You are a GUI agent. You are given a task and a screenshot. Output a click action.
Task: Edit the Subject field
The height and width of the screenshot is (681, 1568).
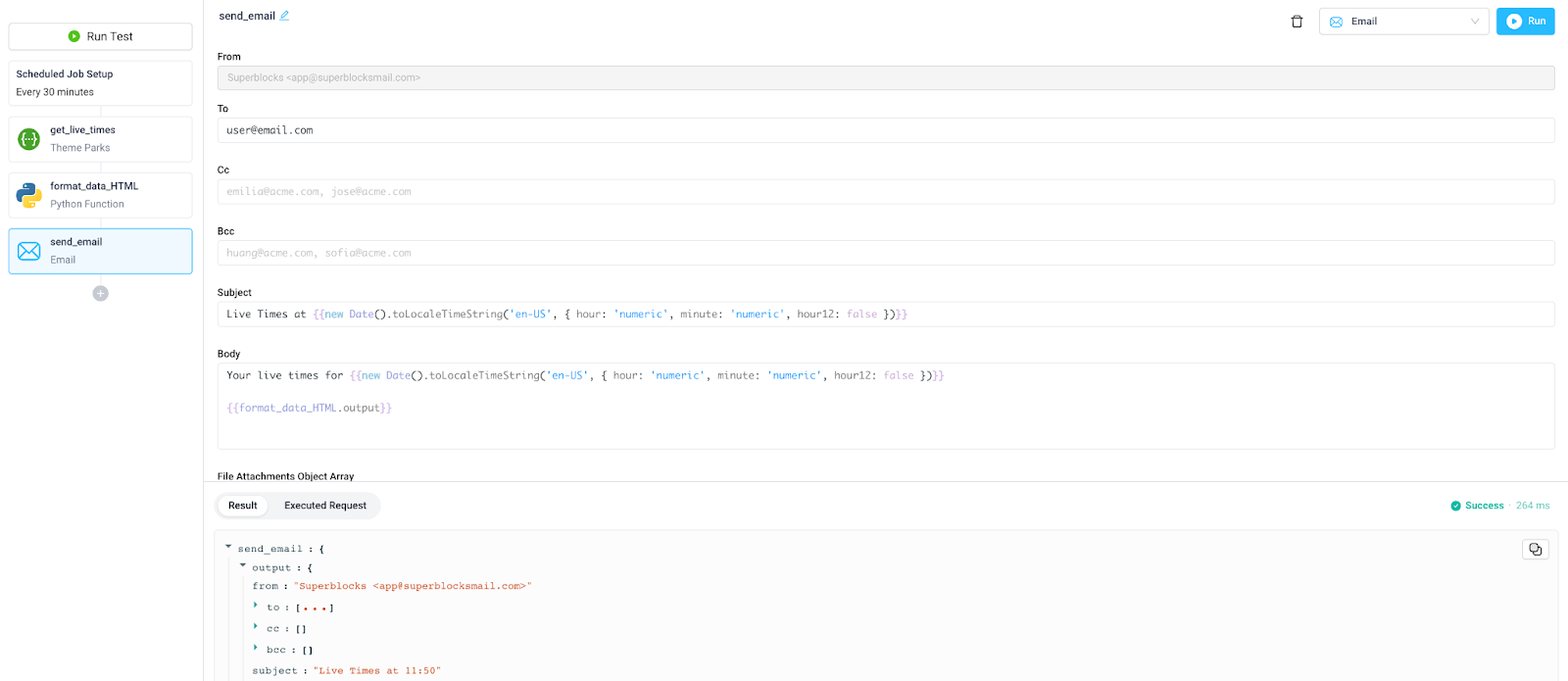point(886,315)
